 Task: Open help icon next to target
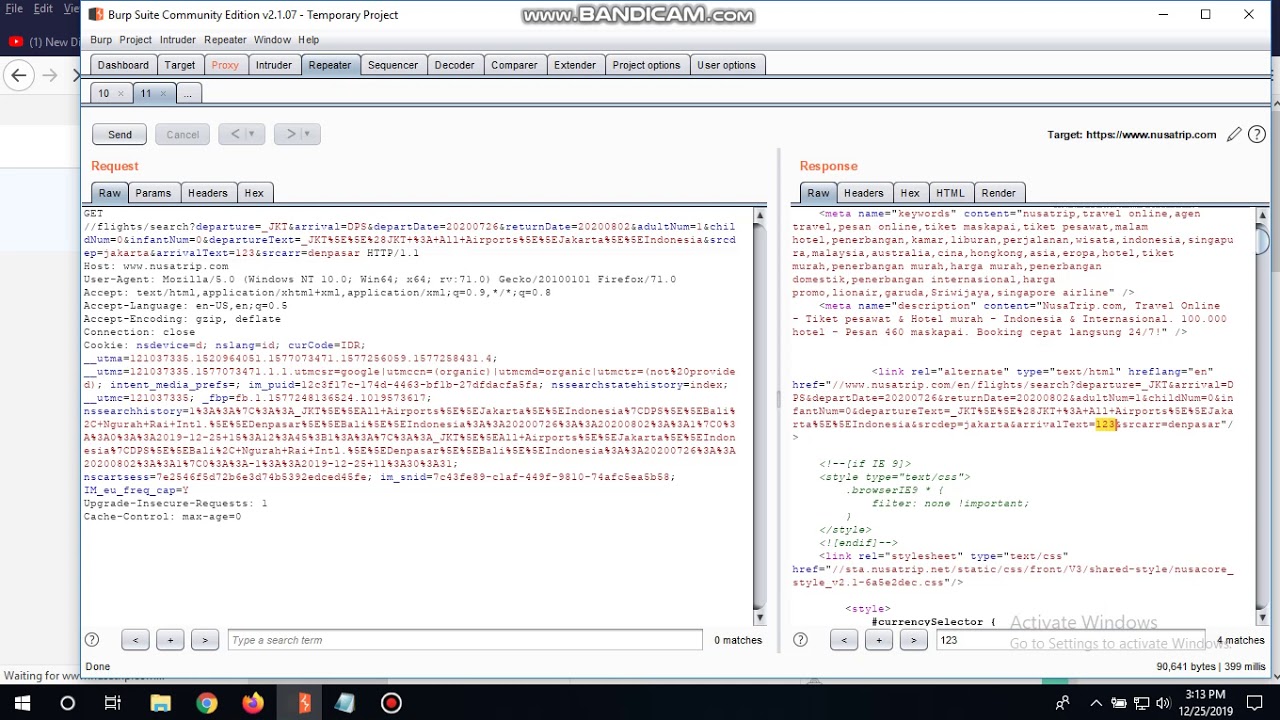pyautogui.click(x=1256, y=134)
